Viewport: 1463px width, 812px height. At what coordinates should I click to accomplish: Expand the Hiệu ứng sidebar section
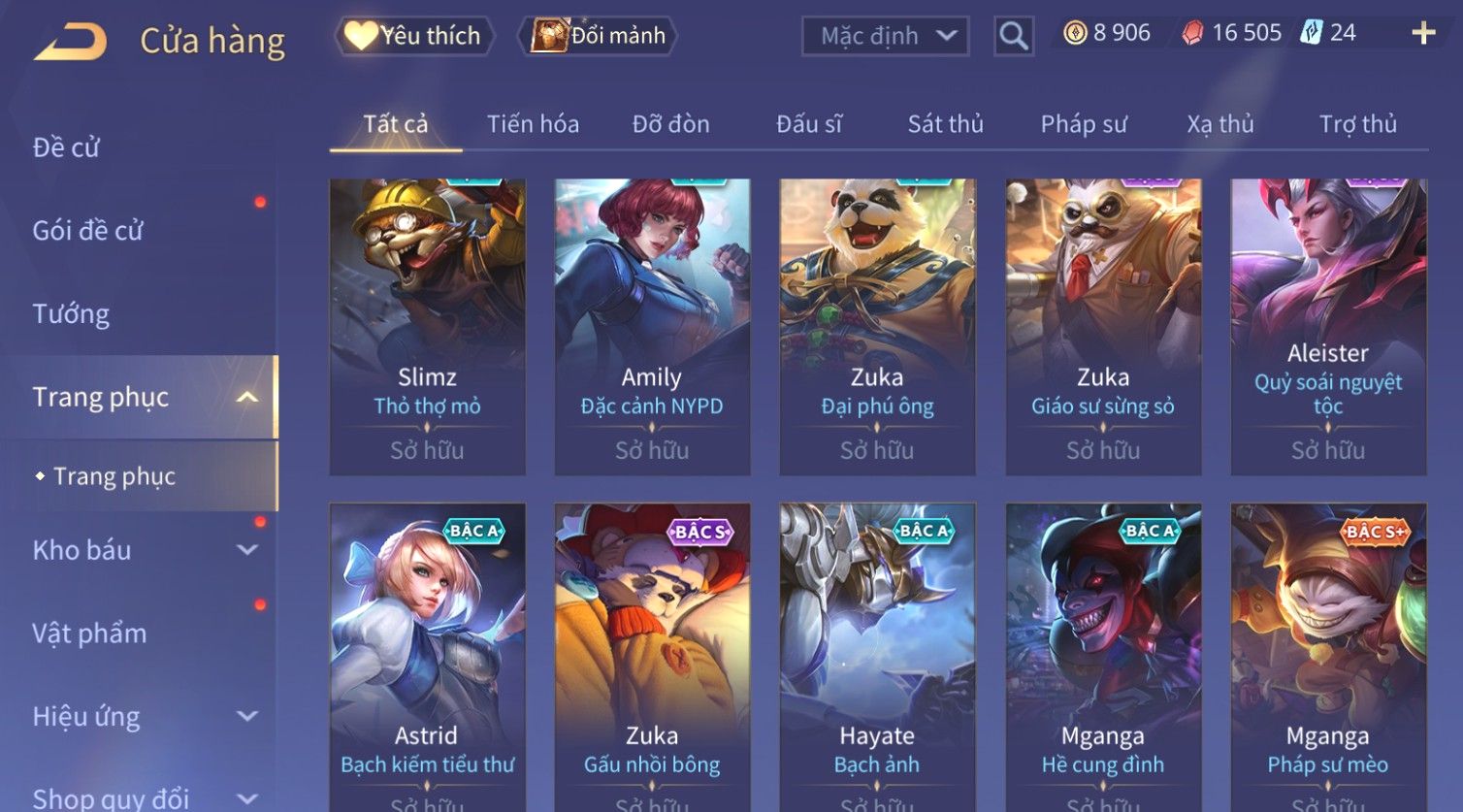[247, 716]
